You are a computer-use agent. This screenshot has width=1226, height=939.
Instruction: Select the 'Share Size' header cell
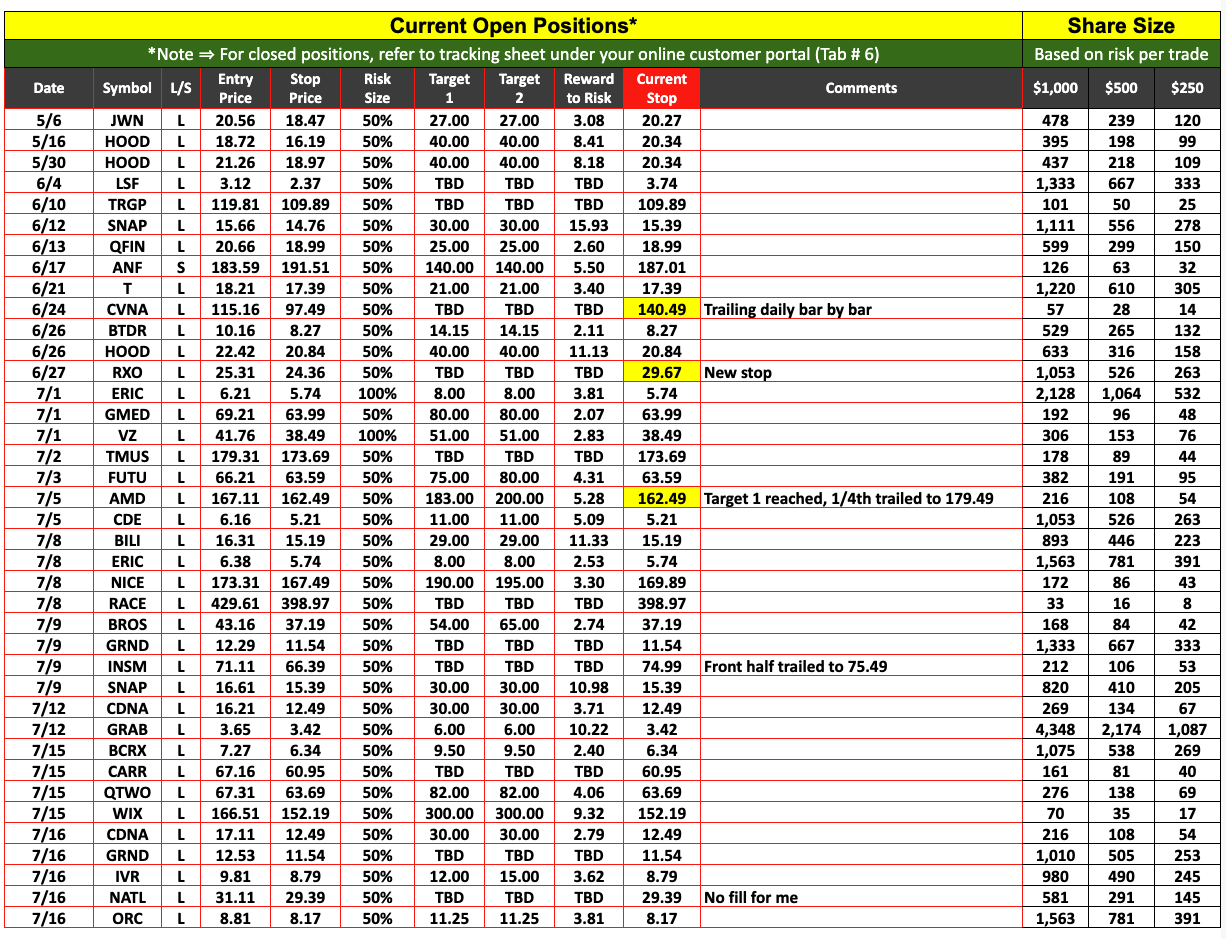click(x=1121, y=25)
